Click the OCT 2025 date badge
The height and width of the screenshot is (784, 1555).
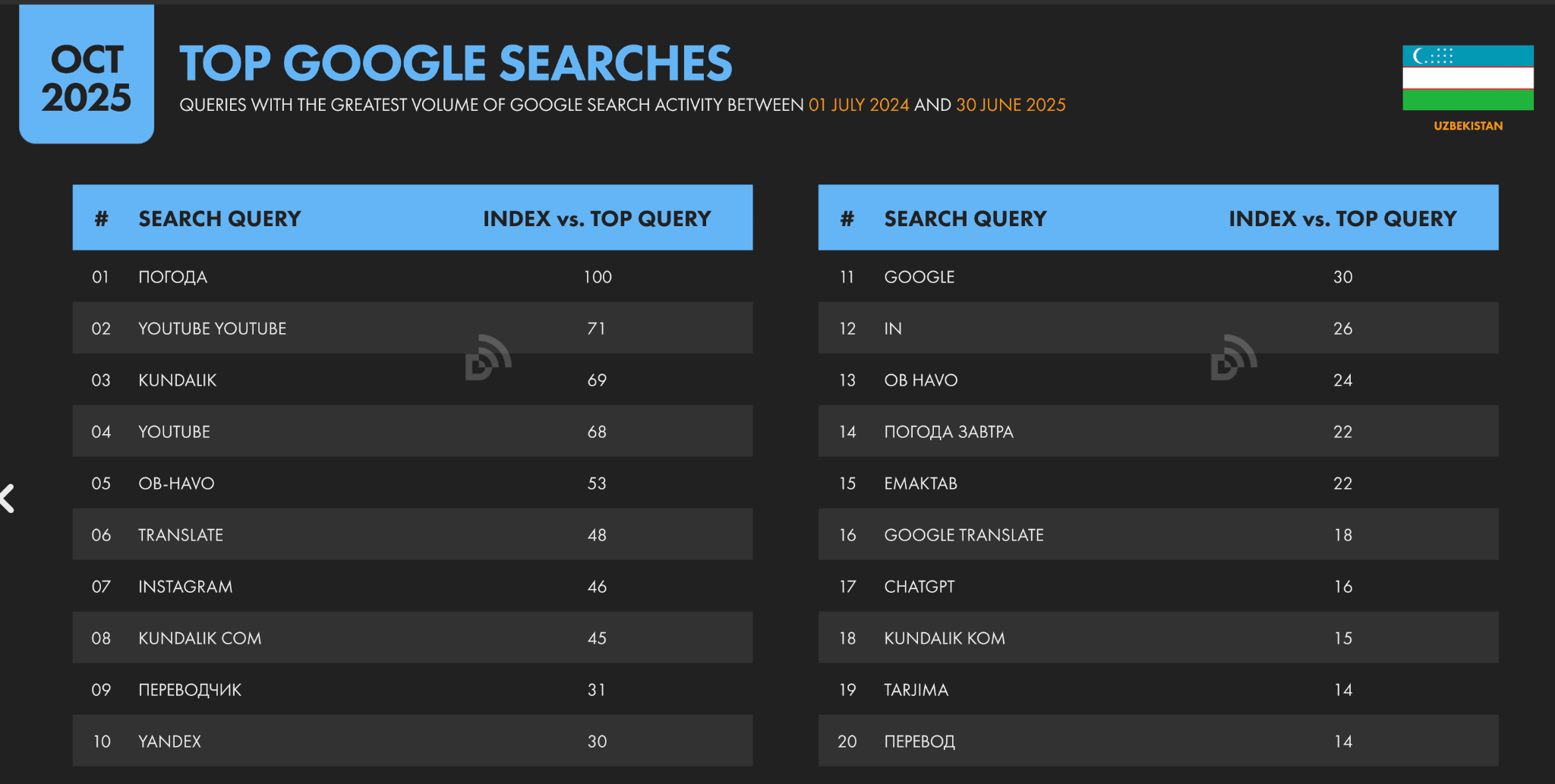pos(87,74)
